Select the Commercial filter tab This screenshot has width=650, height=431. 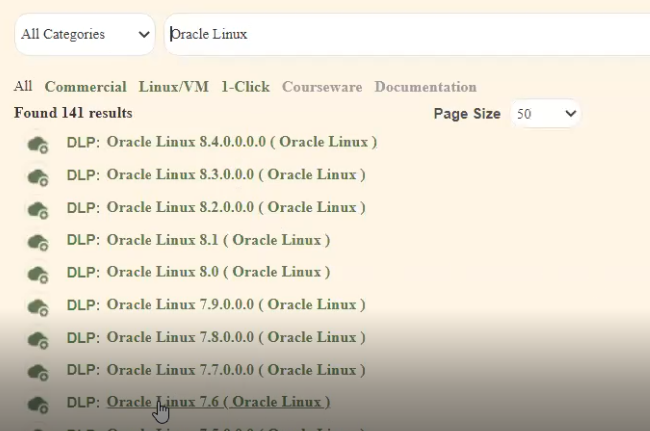85,87
